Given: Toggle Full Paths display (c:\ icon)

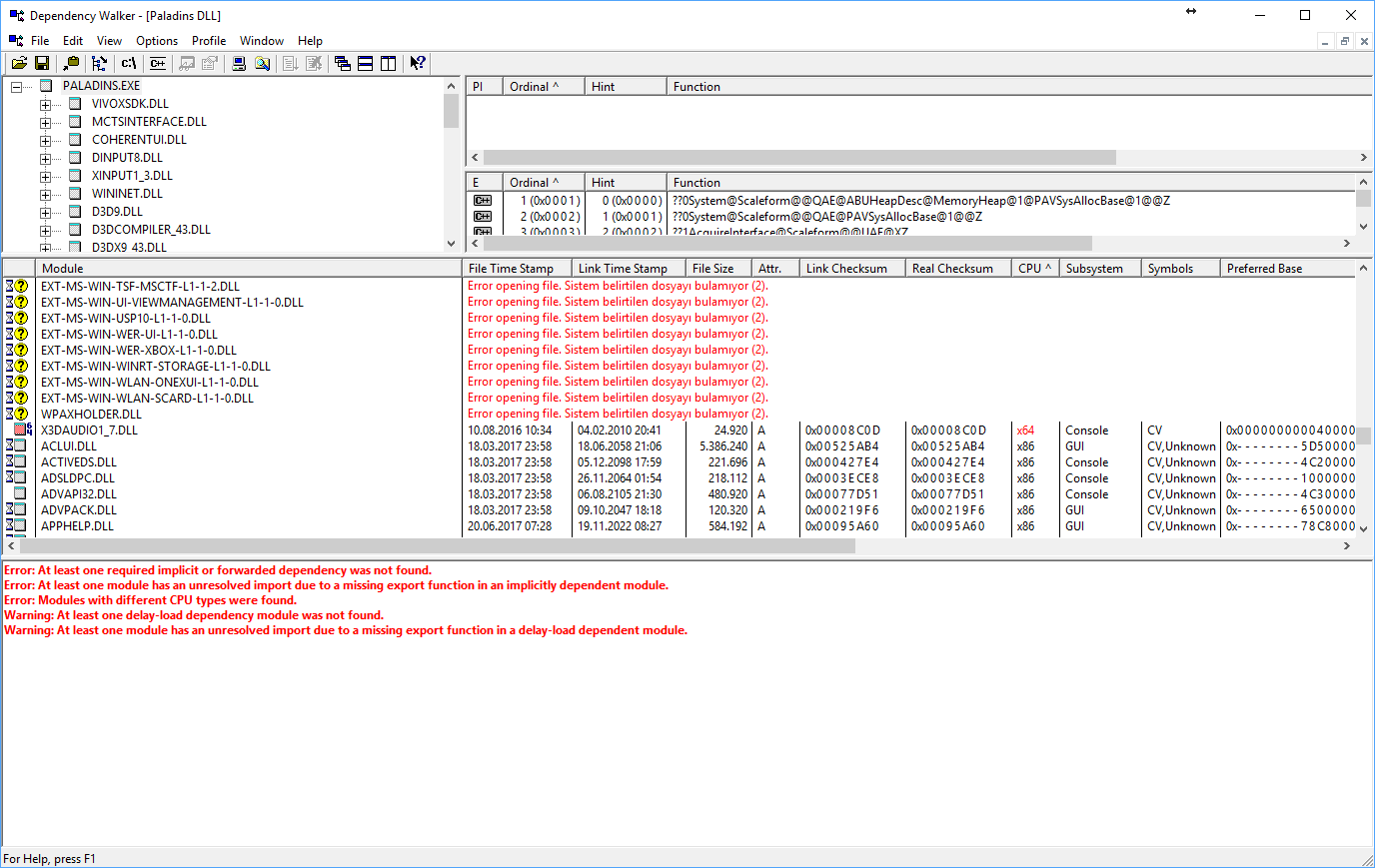Looking at the screenshot, I should 129,63.
